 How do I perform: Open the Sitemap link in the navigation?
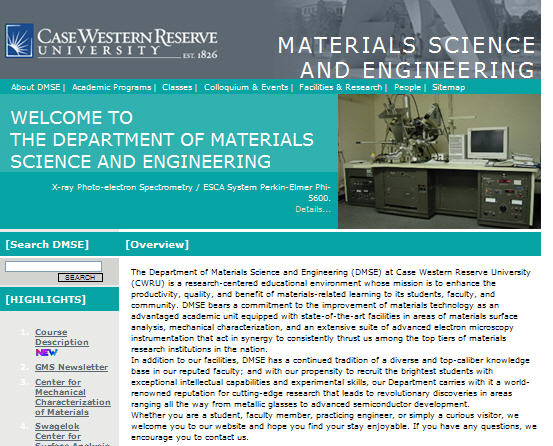click(448, 87)
